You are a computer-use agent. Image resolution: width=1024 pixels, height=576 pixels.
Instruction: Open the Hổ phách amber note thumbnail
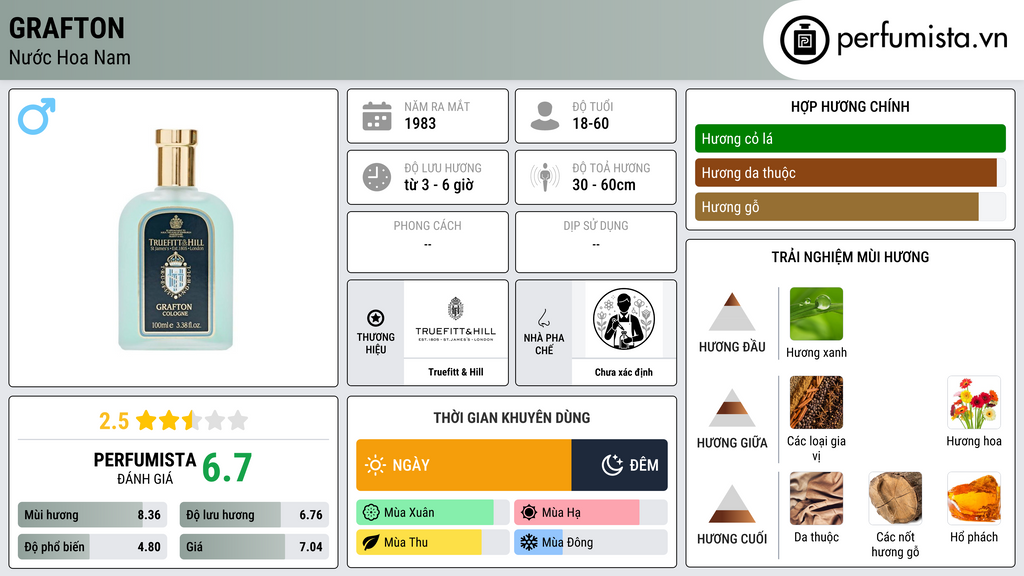click(974, 498)
